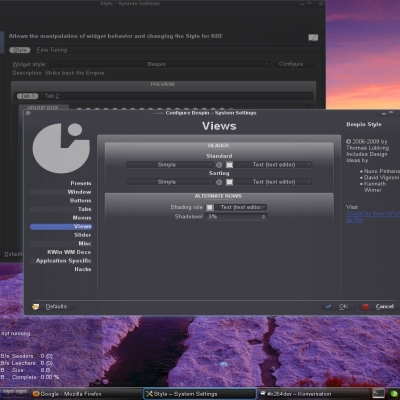Select Tab 2 in the preview area

point(52,96)
